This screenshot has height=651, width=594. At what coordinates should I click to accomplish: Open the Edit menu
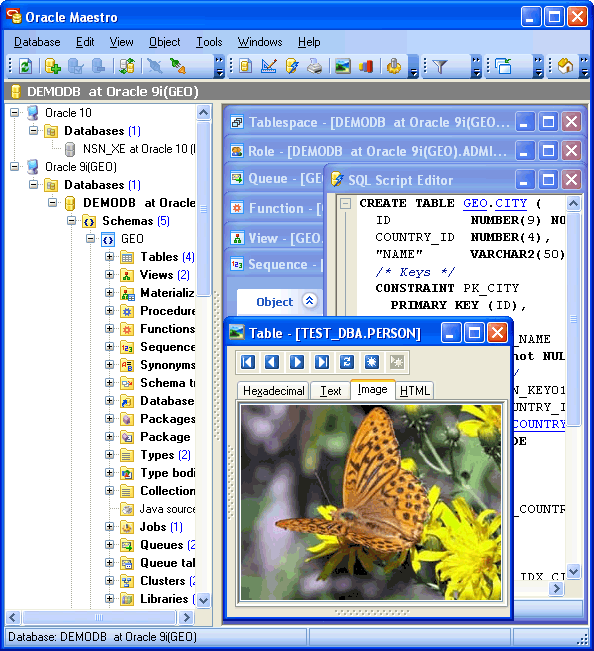(85, 42)
